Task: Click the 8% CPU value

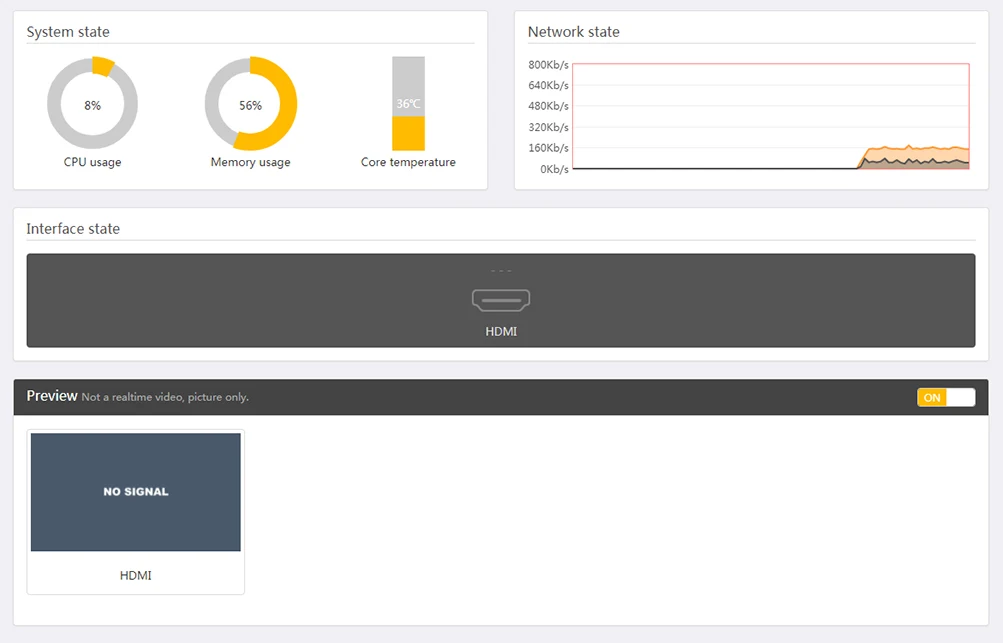Action: pyautogui.click(x=93, y=106)
